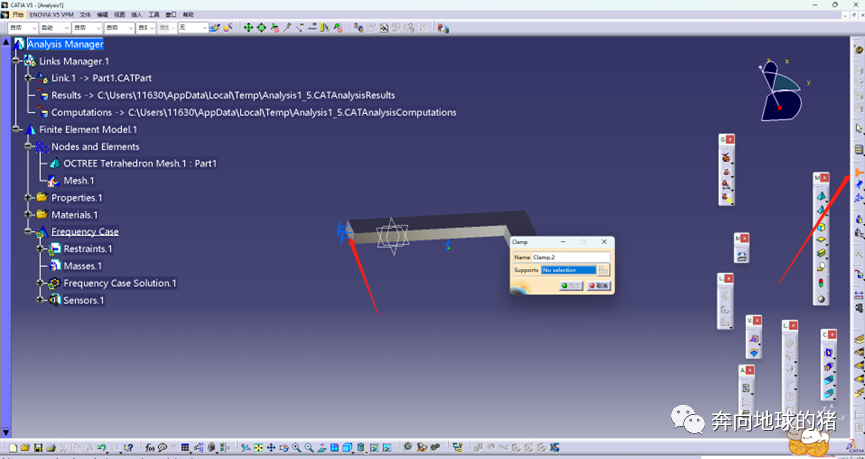Save the analysis with the floppy icon
The image size is (865, 459).
tap(38, 447)
